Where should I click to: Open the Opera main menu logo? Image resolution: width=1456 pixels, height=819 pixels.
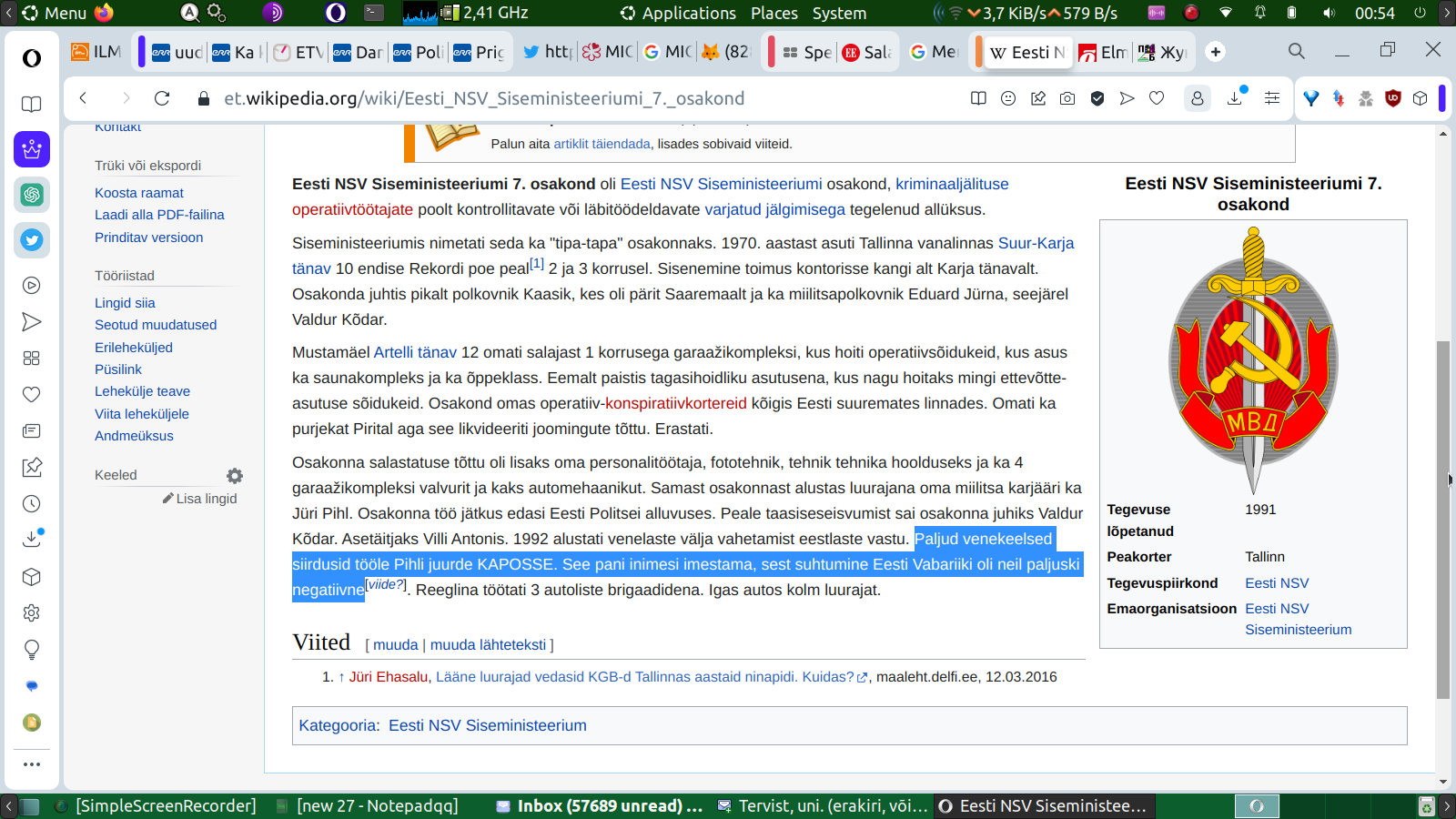[32, 58]
